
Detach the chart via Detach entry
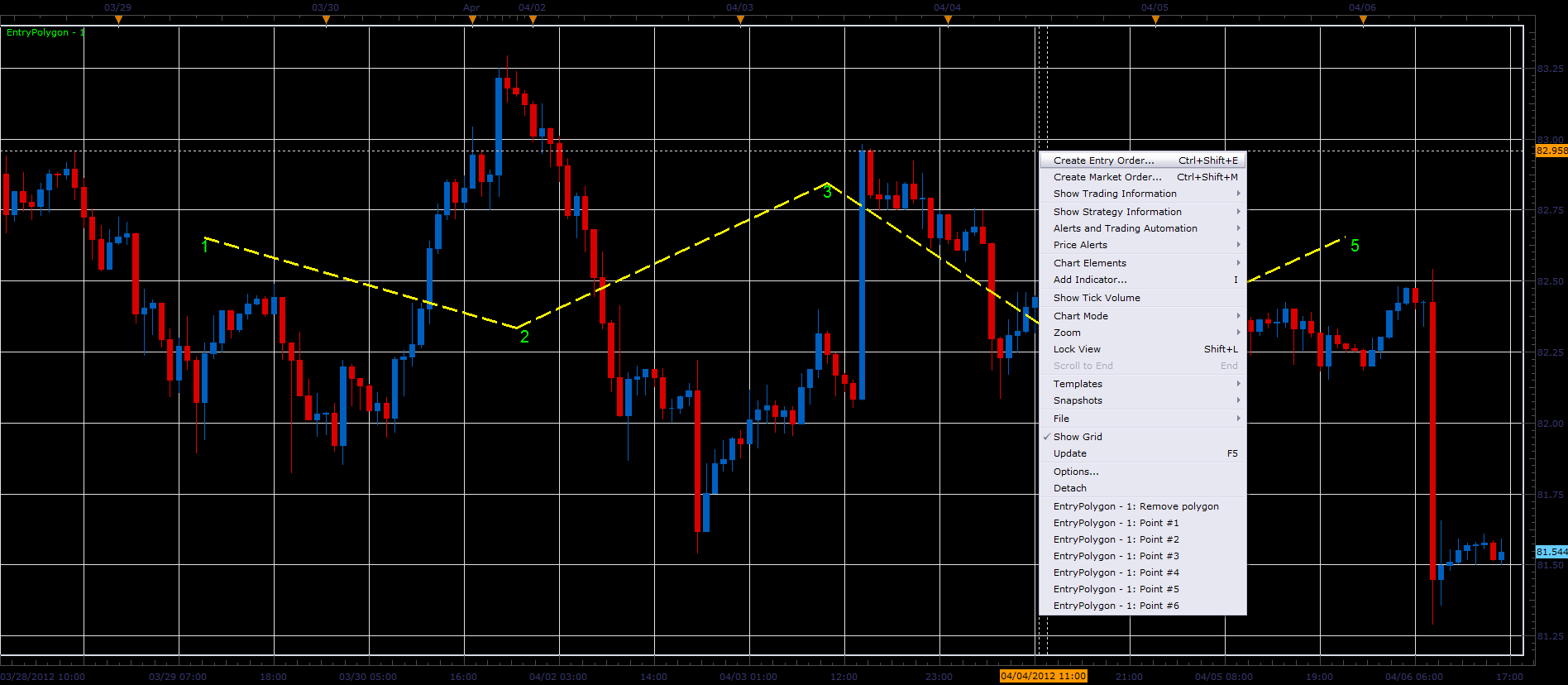tap(1142, 488)
